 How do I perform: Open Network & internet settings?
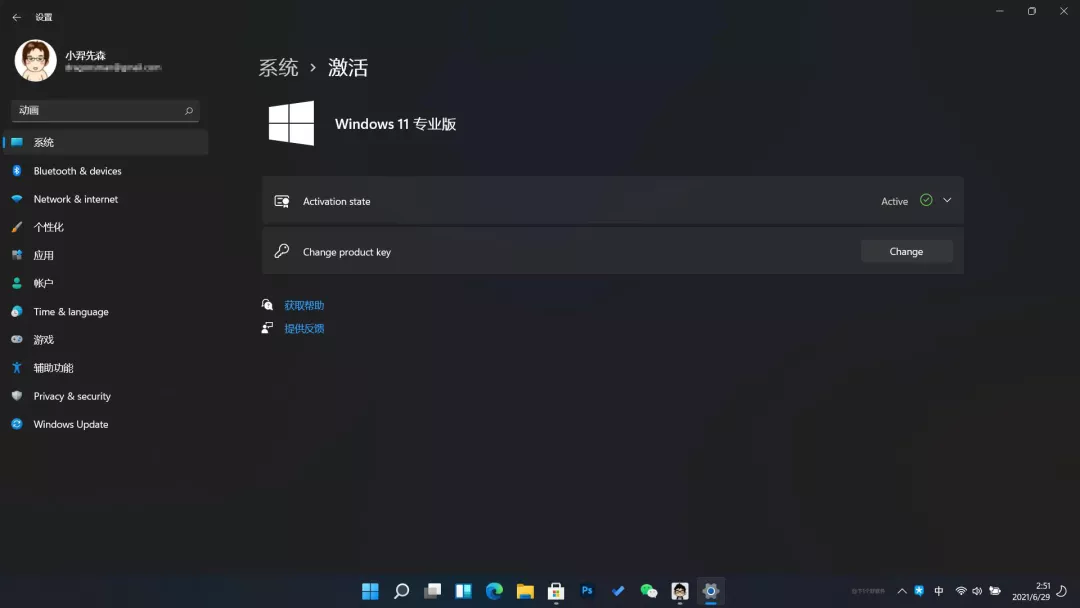[105, 199]
